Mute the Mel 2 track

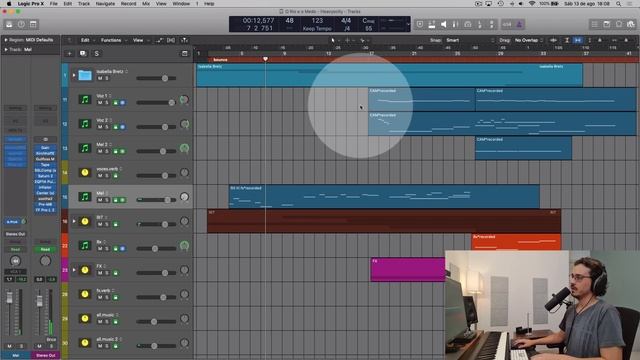click(x=100, y=151)
